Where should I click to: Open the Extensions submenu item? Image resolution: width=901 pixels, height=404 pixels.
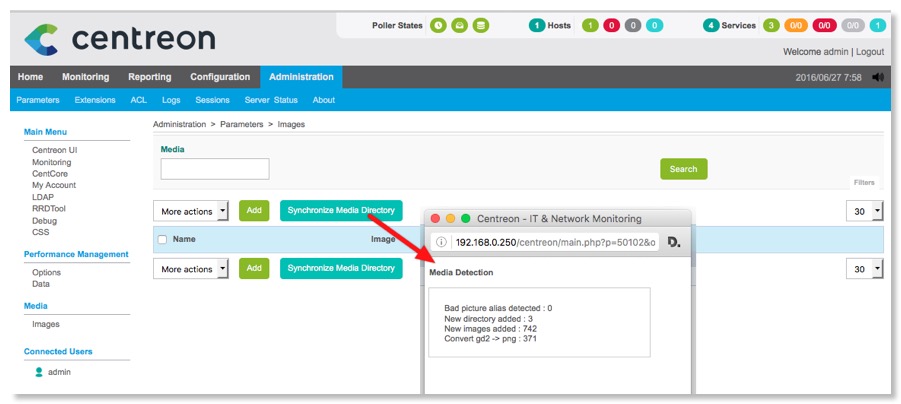coord(95,100)
